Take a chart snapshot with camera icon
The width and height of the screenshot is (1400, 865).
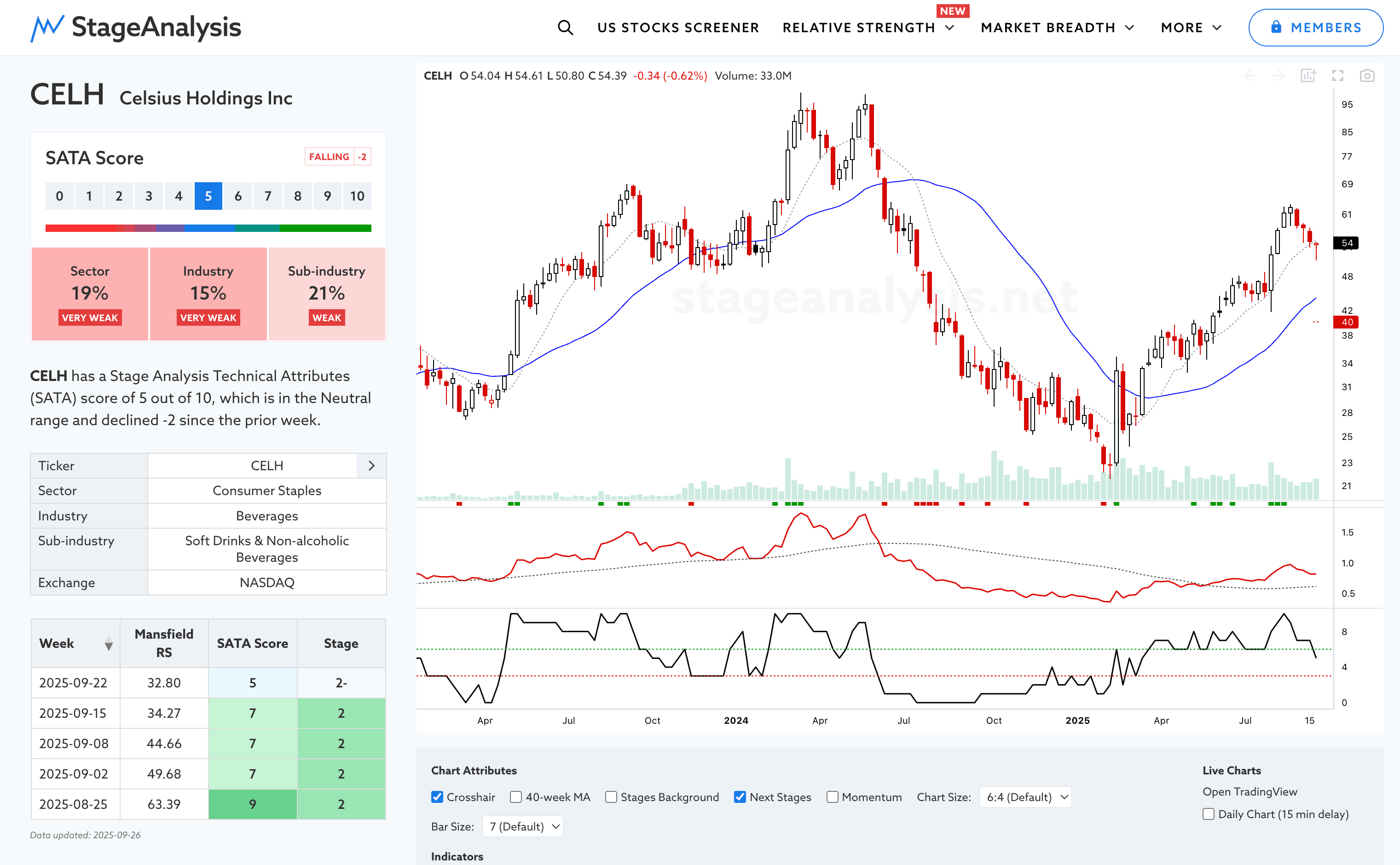click(x=1367, y=75)
